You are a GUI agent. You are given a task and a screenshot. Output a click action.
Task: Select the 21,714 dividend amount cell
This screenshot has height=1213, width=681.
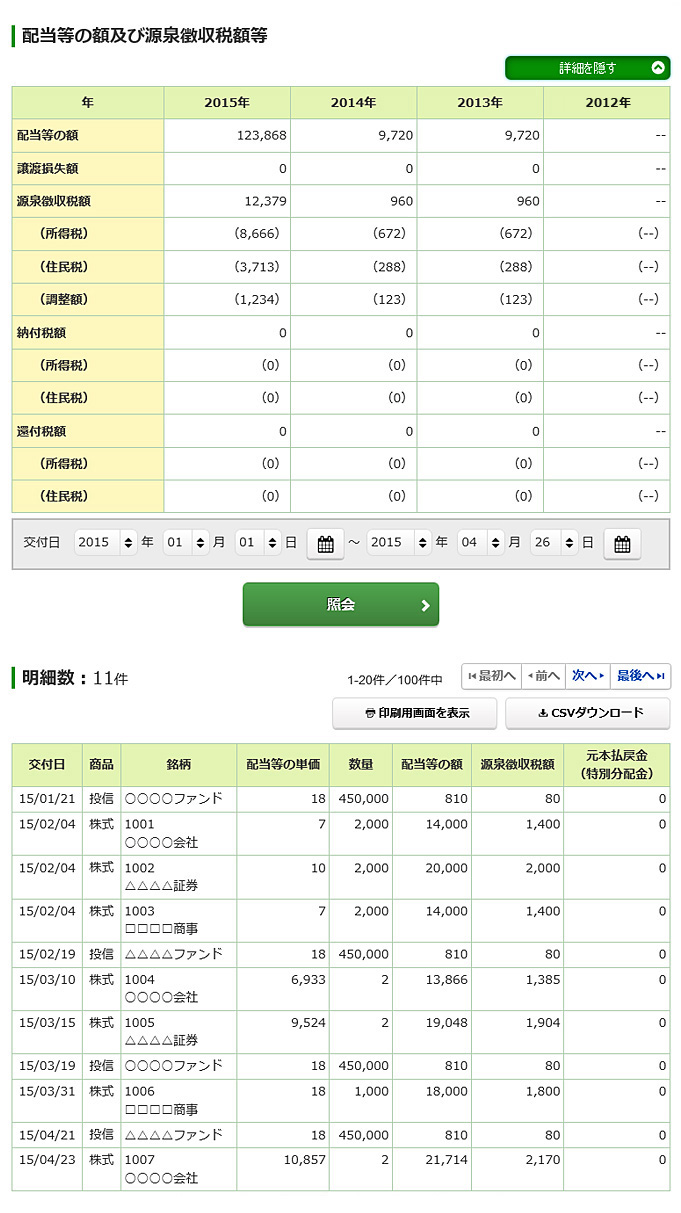click(x=431, y=1168)
